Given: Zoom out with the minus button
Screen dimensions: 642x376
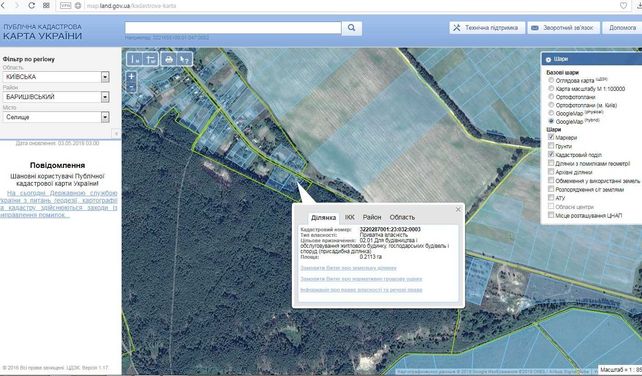Looking at the screenshot, I should [x=131, y=87].
